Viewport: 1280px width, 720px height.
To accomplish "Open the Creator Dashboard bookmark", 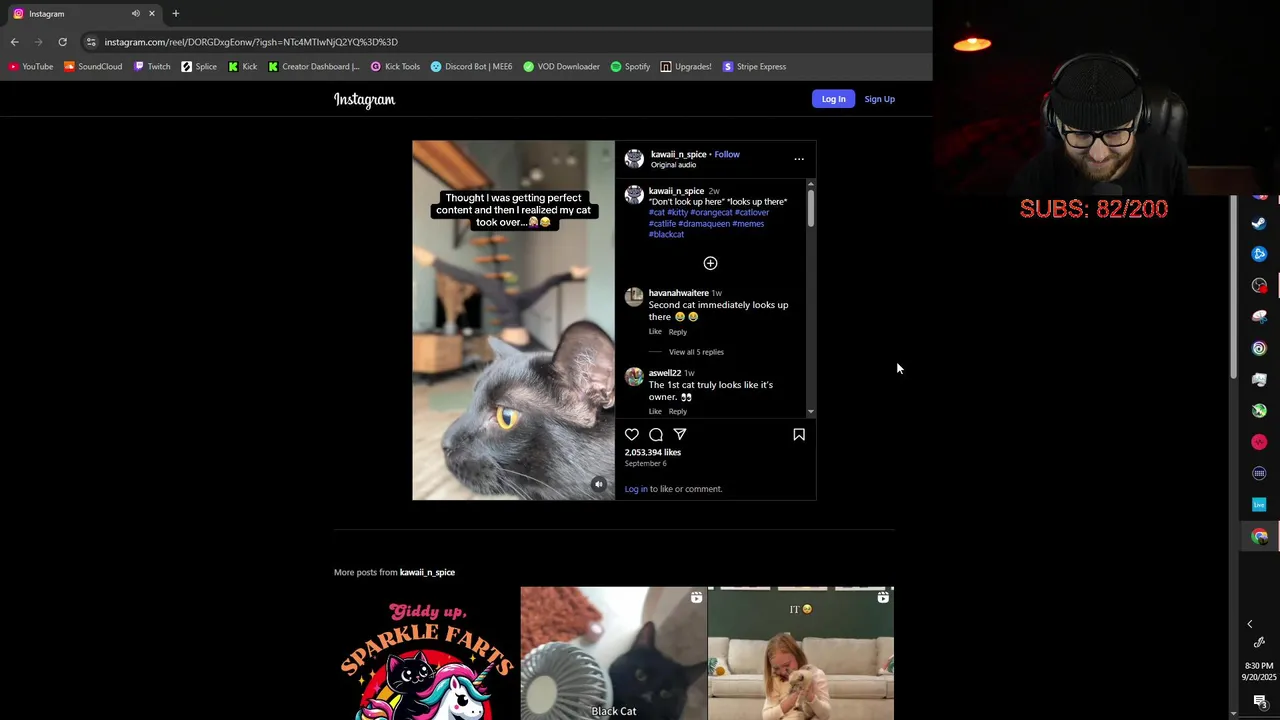I will (x=314, y=67).
